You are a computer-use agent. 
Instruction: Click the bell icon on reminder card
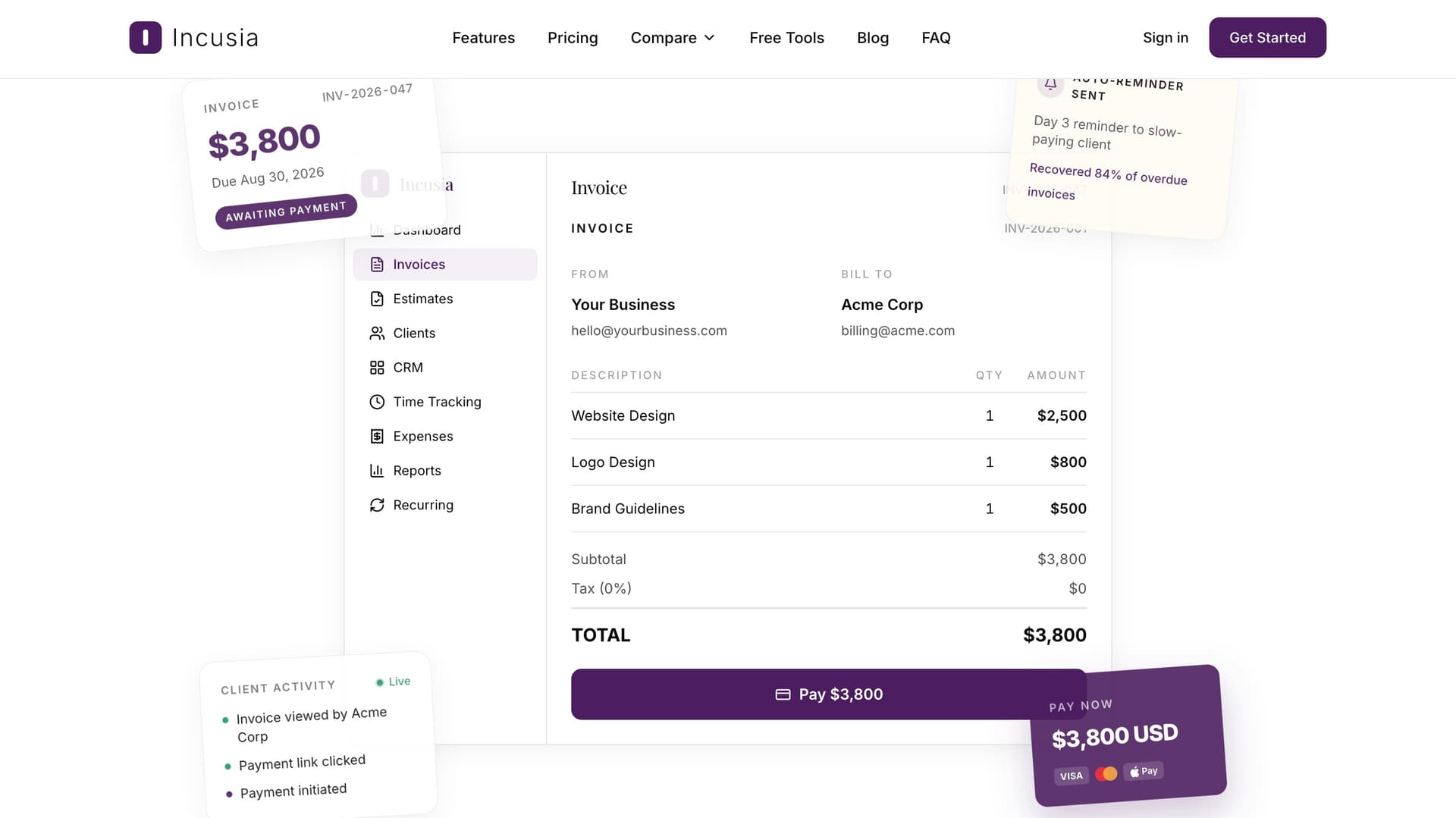1050,83
